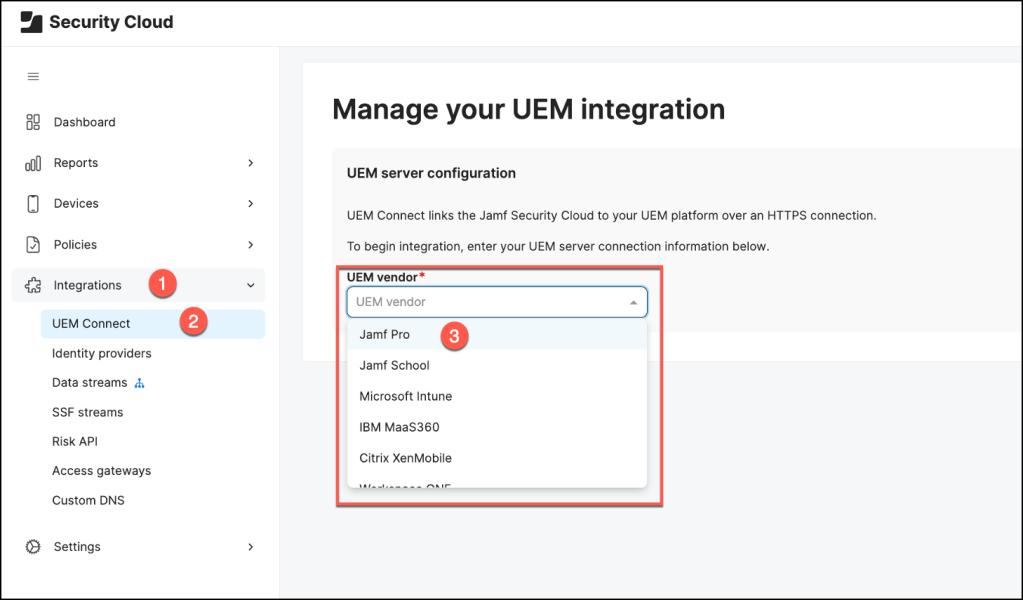Select IBM MaaS360 from the list

click(399, 428)
